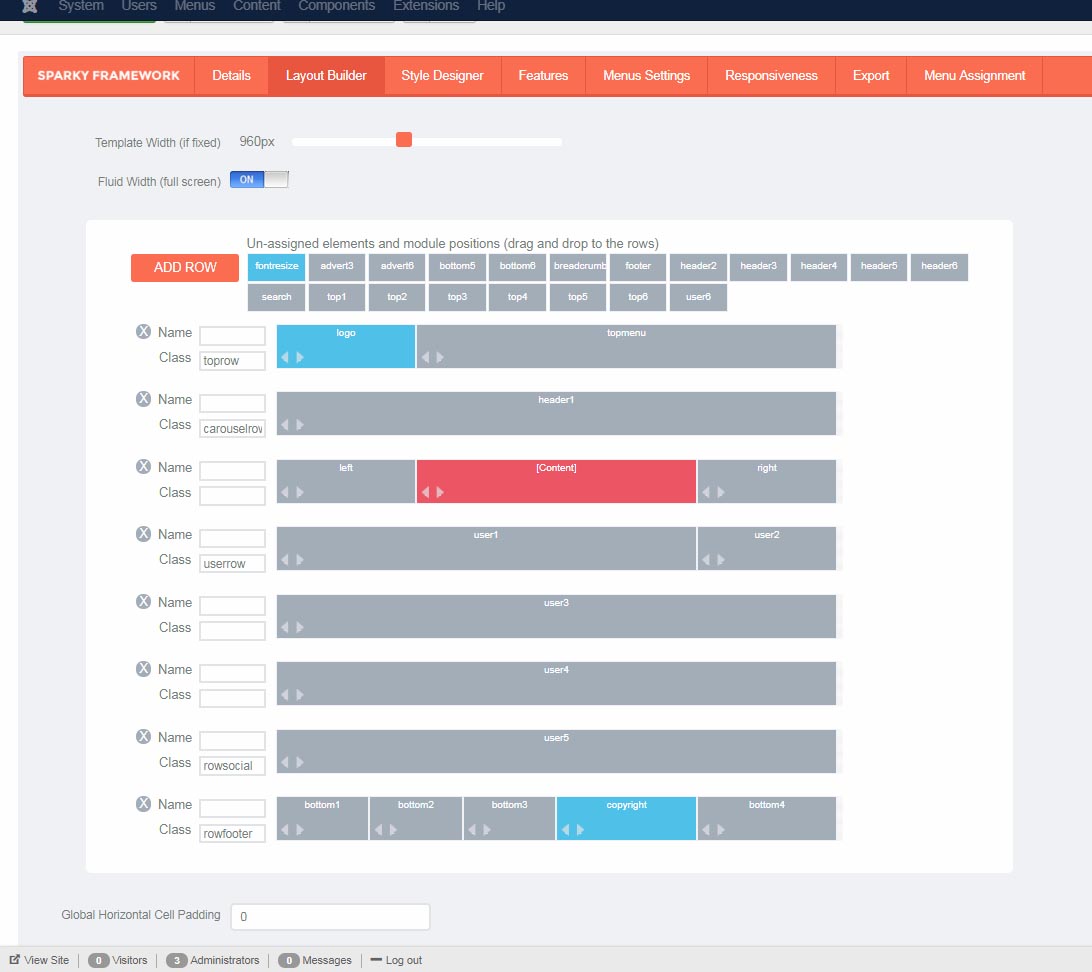The width and height of the screenshot is (1092, 972).
Task: Click left arrow in copyright cell
Action: pos(565,829)
